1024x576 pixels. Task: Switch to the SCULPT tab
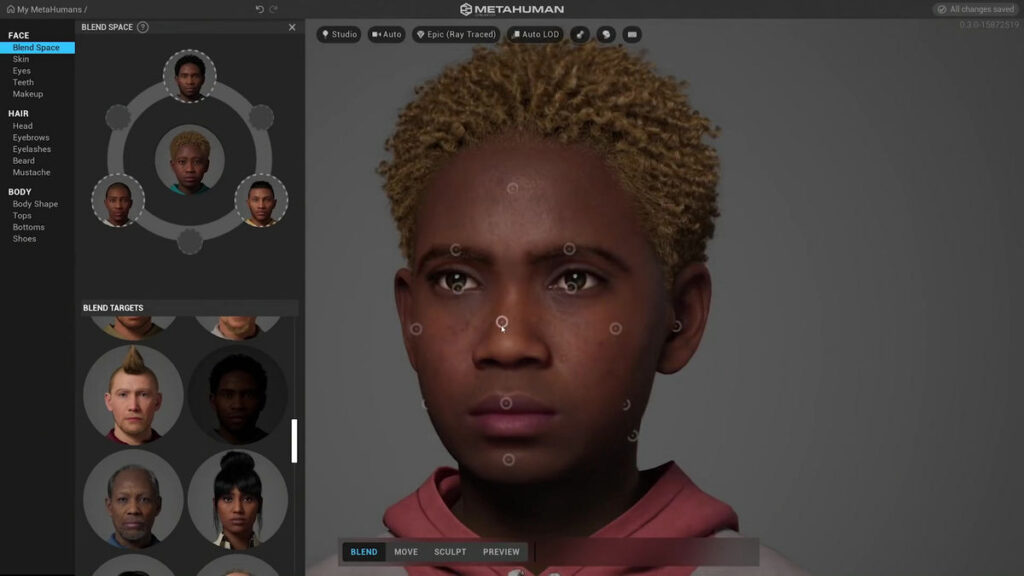point(449,551)
